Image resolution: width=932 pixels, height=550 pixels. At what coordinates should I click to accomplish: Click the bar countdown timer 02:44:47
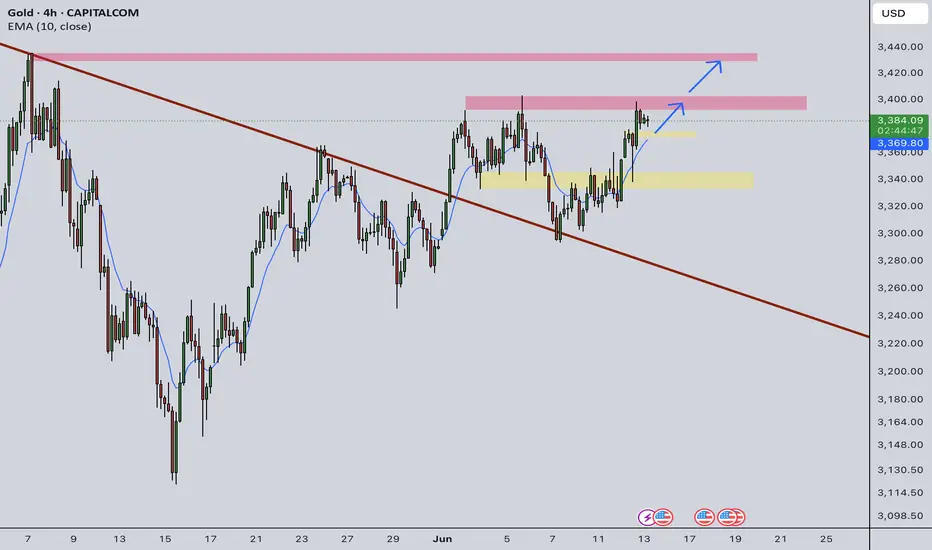[x=900, y=131]
